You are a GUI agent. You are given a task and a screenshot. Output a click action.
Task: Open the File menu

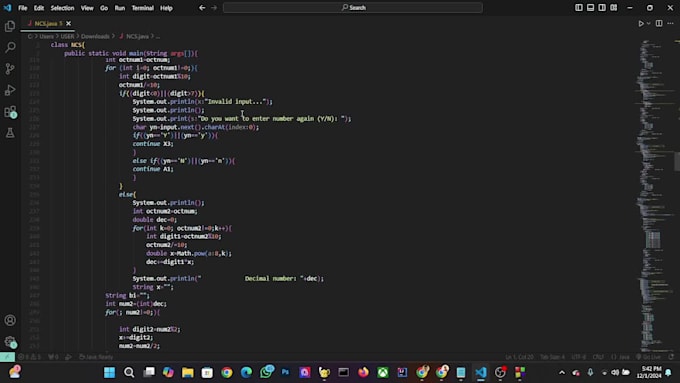tap(23, 8)
